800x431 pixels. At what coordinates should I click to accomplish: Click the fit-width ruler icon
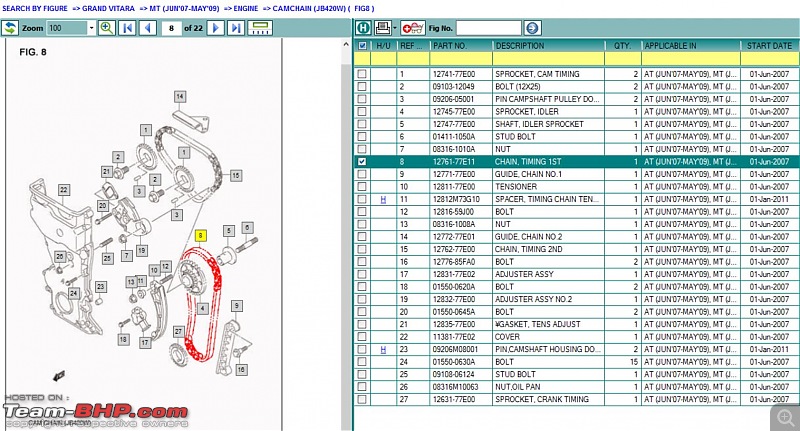tap(260, 28)
